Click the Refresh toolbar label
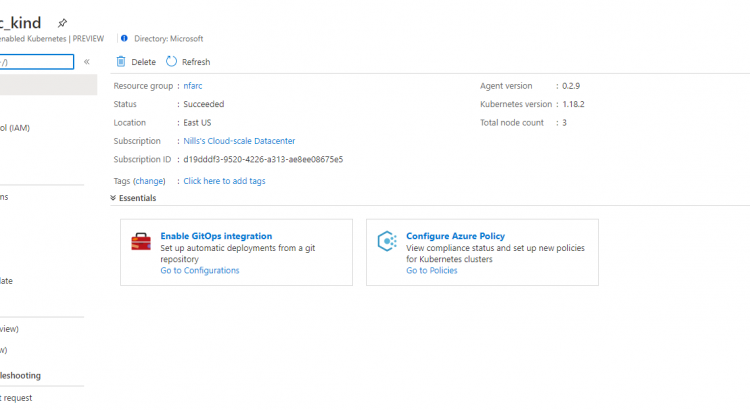 (x=196, y=62)
